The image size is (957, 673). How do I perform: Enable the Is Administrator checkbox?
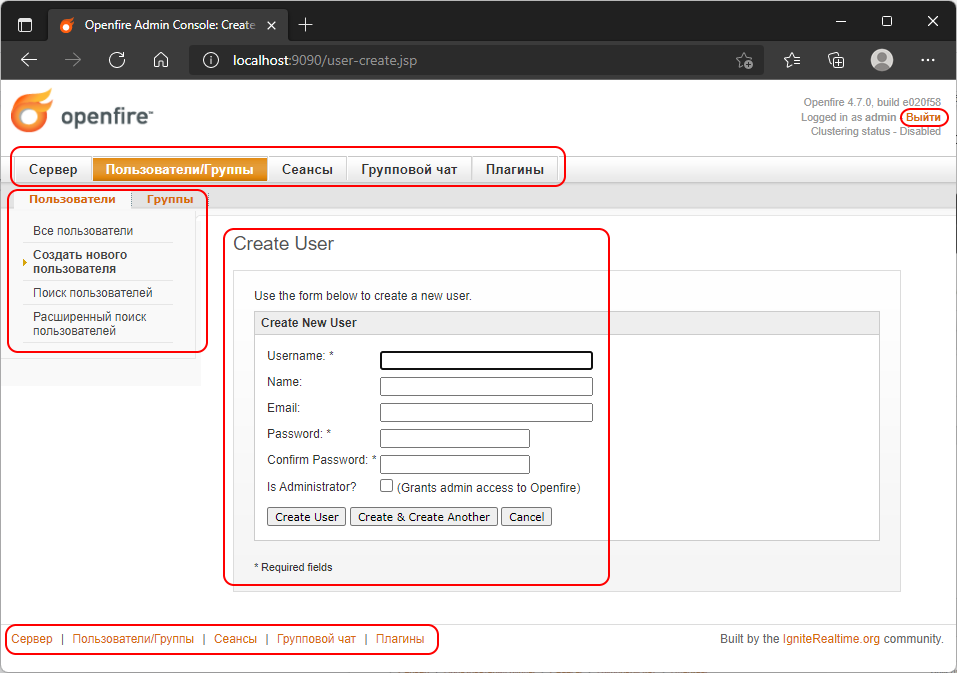[387, 486]
